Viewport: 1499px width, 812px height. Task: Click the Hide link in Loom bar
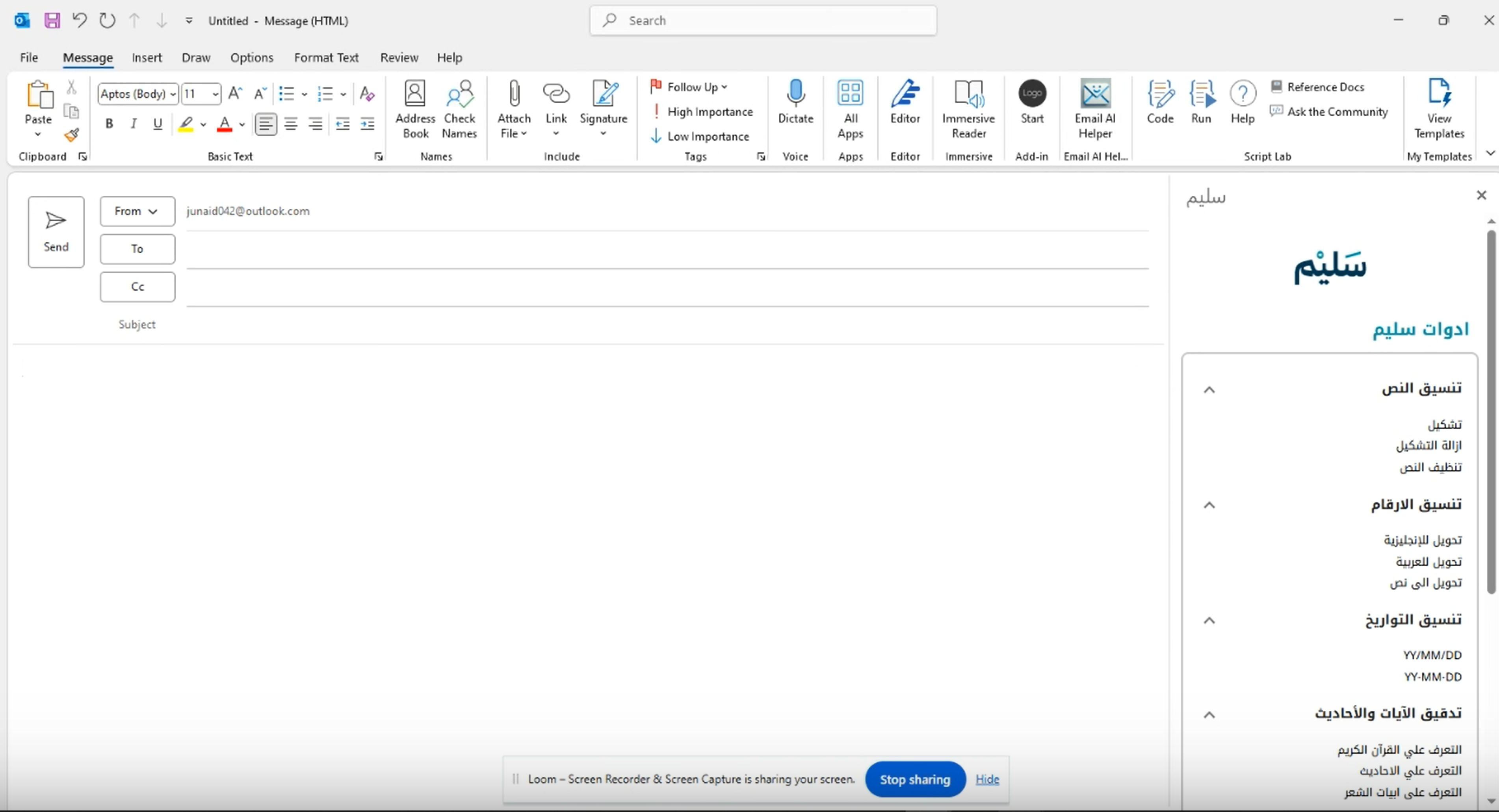pyautogui.click(x=987, y=779)
